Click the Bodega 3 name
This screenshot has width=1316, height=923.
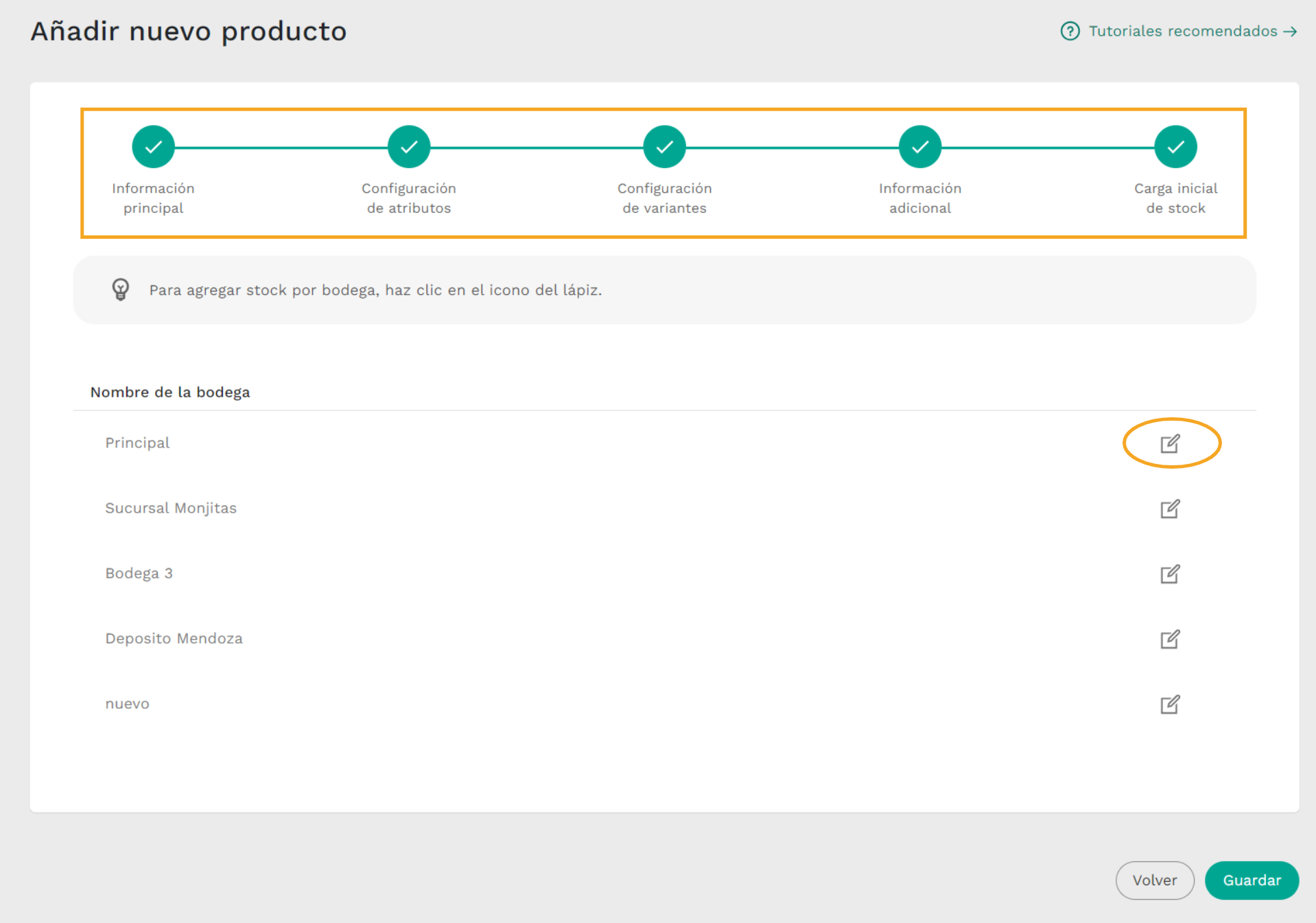[139, 574]
